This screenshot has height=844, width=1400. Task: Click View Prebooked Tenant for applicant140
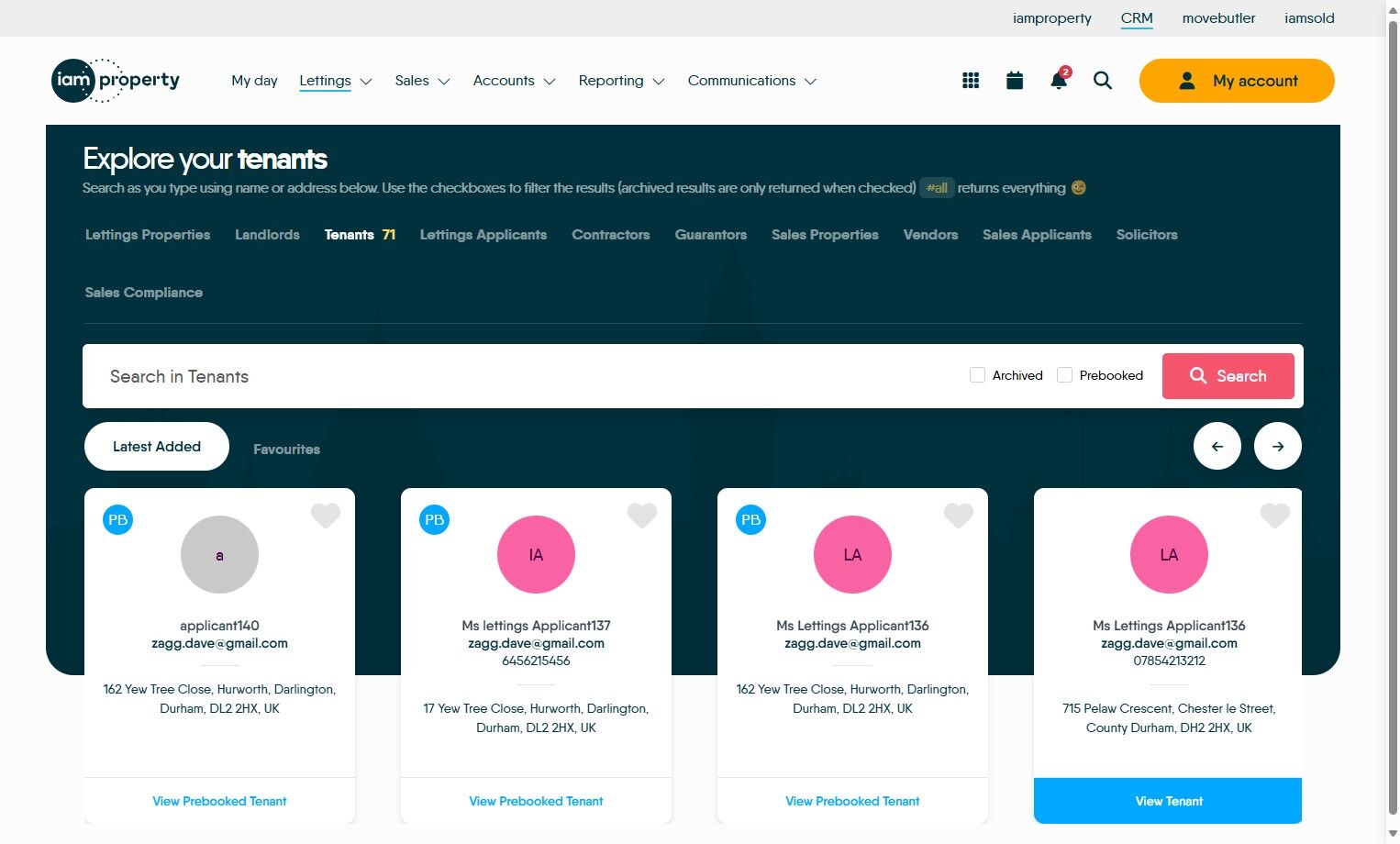coord(219,801)
